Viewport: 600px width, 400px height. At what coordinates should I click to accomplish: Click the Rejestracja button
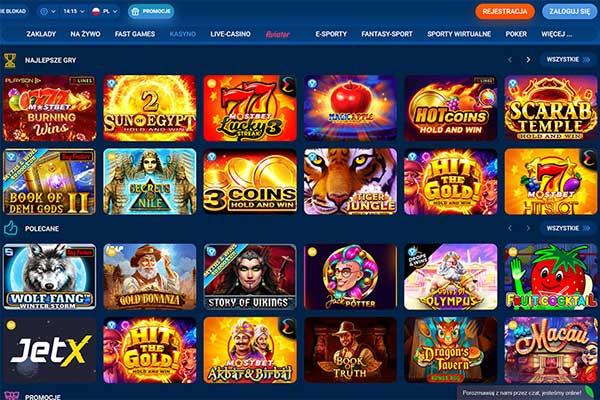[505, 11]
